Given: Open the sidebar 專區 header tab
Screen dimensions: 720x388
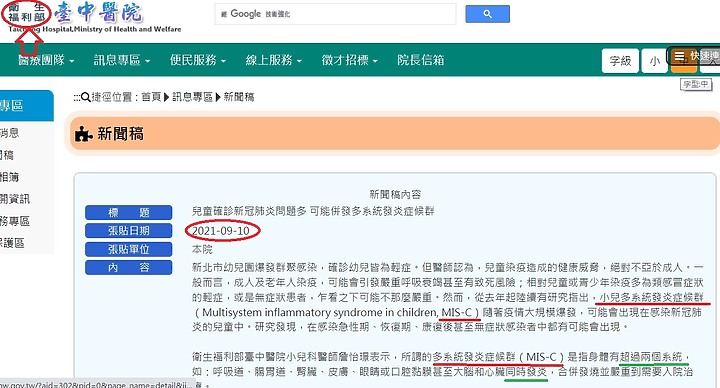Looking at the screenshot, I should (x=26, y=106).
